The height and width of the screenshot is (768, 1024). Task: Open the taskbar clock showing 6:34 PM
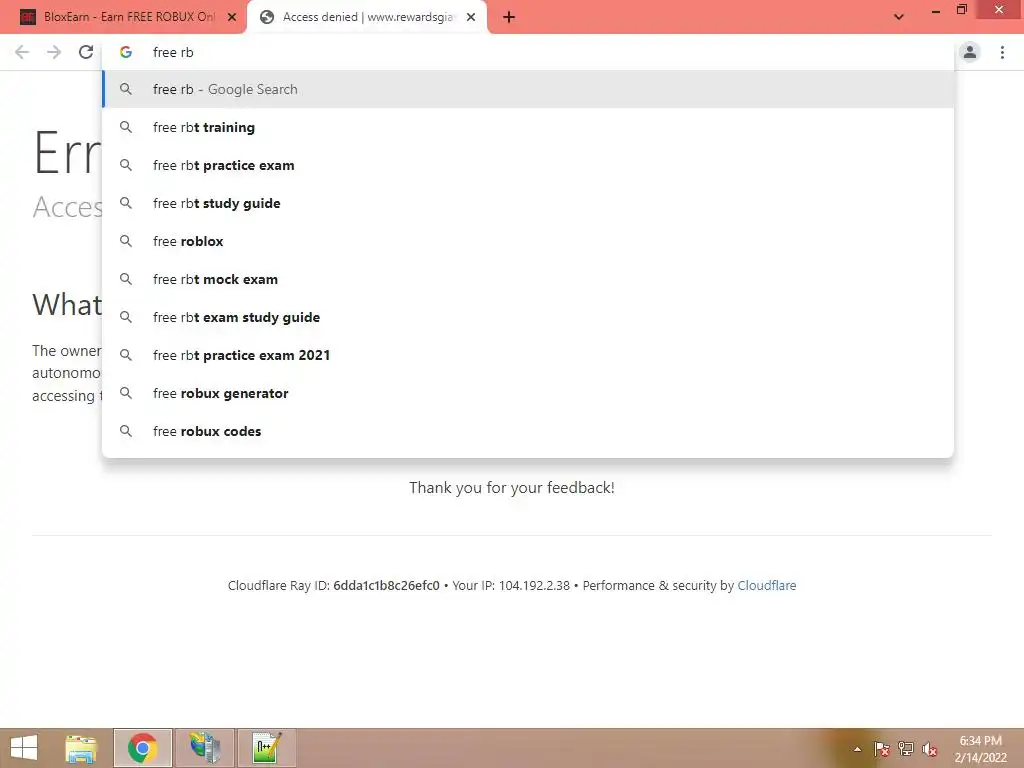pos(980,749)
